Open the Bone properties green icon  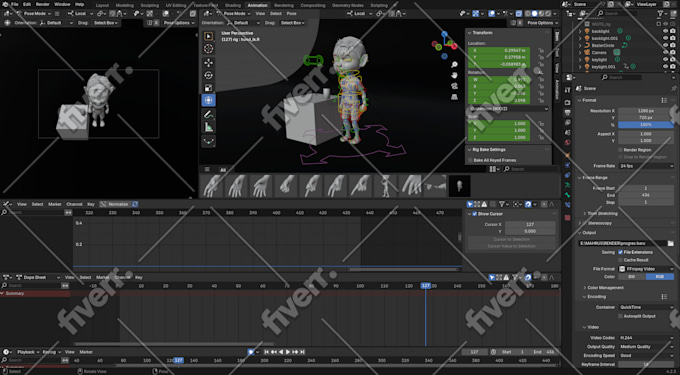tap(567, 195)
